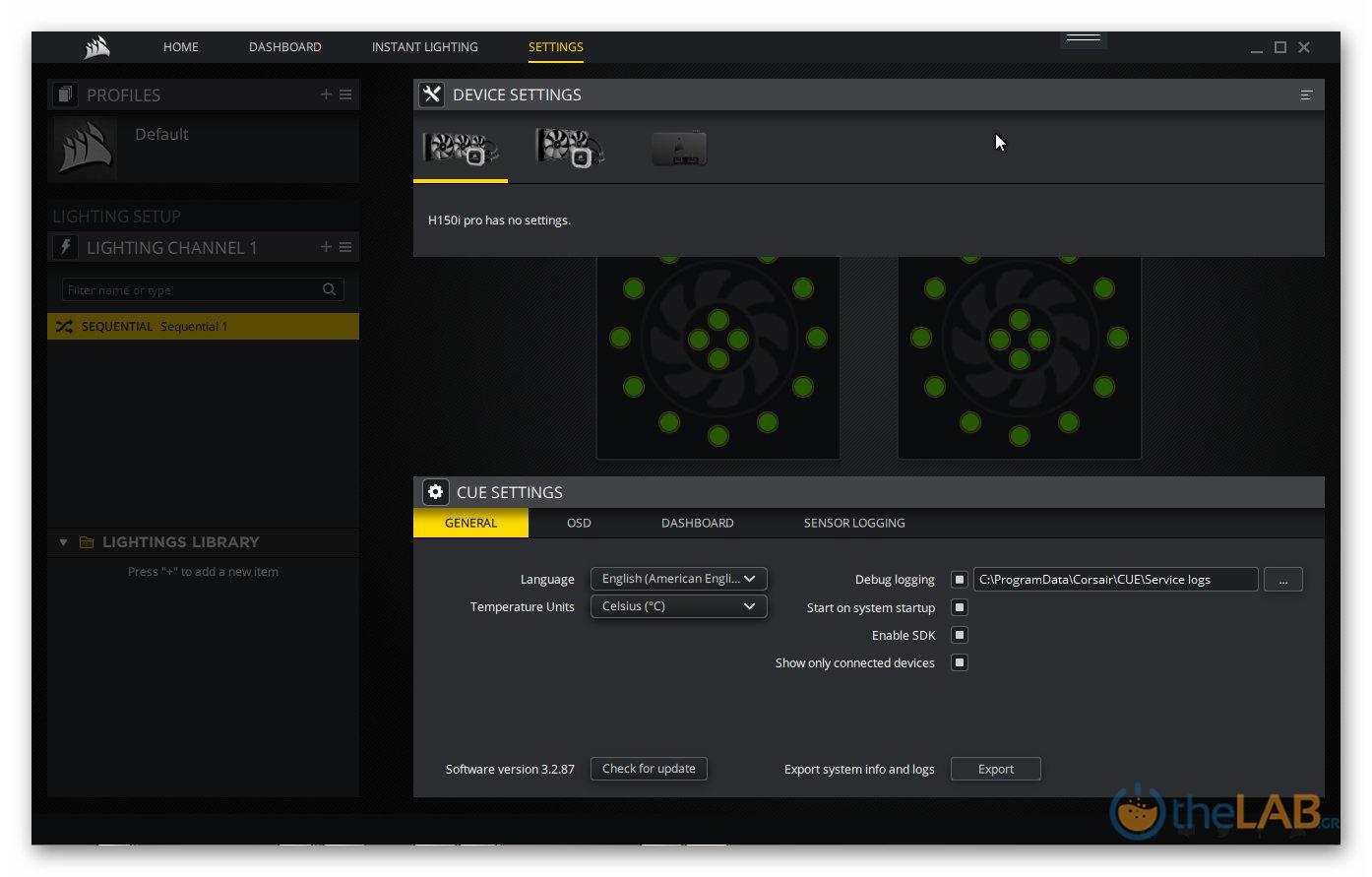Click the debug log path field
The height and width of the screenshot is (877, 1372).
click(x=1116, y=580)
